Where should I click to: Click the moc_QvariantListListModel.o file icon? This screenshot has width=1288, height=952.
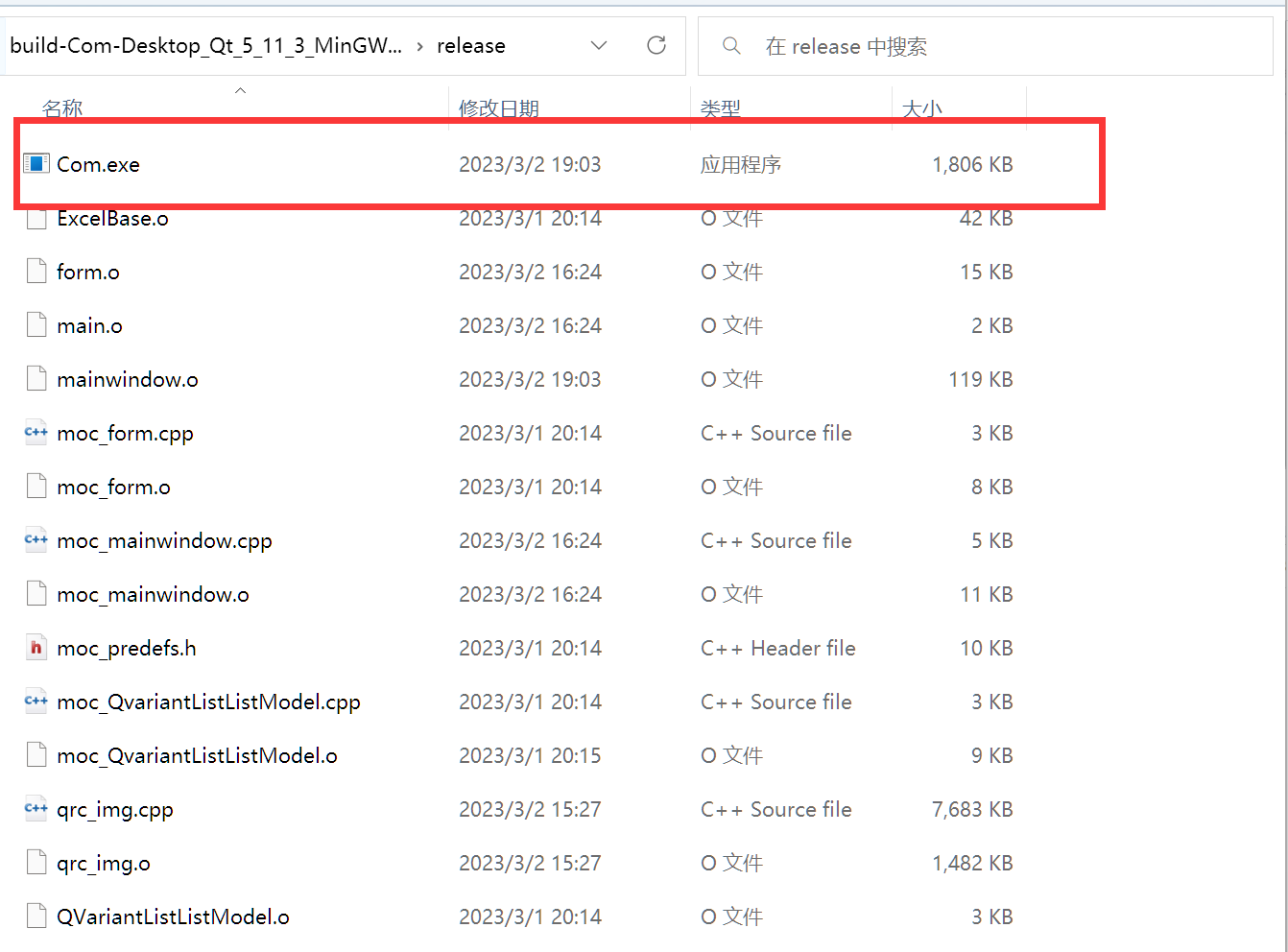(36, 755)
